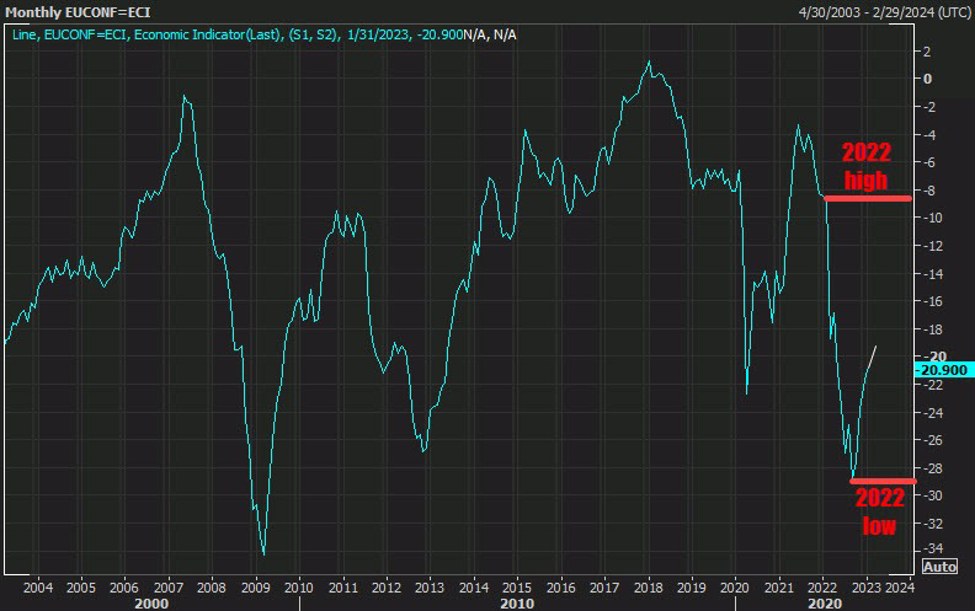Click the red 2022 low level line
The width and height of the screenshot is (975, 611).
(x=882, y=480)
